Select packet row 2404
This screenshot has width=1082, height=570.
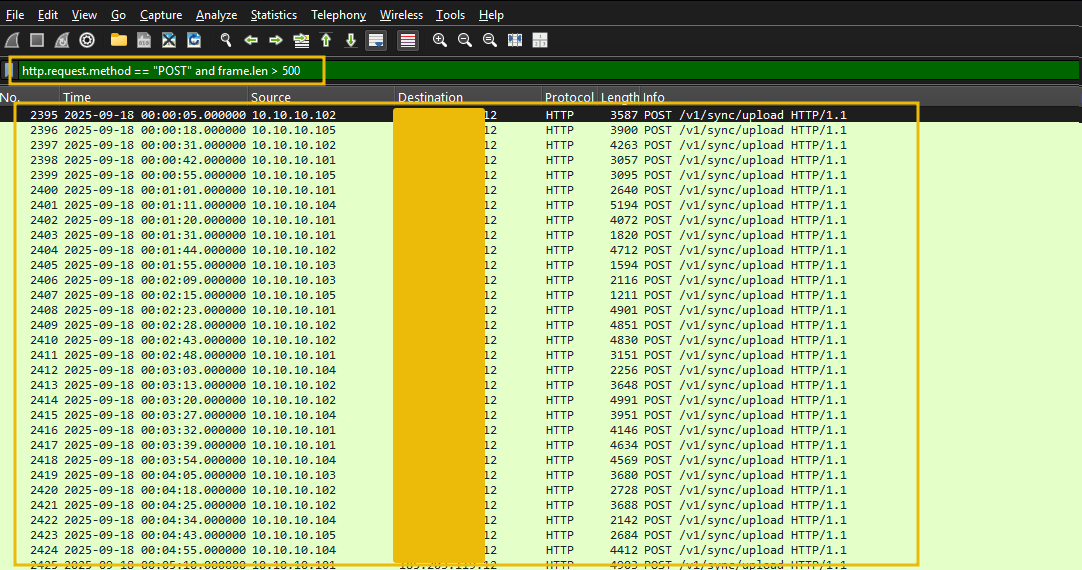pyautogui.click(x=540, y=250)
